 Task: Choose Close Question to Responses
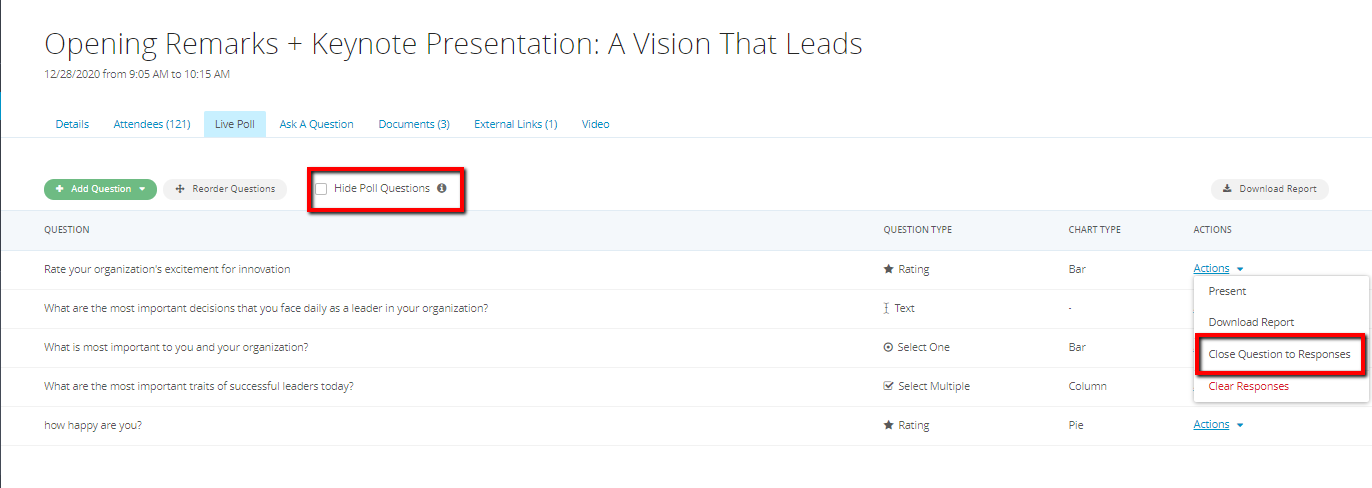point(1279,354)
